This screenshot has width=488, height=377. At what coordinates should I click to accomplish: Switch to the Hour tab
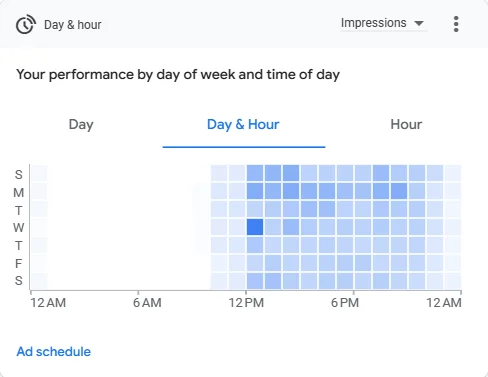click(x=406, y=124)
